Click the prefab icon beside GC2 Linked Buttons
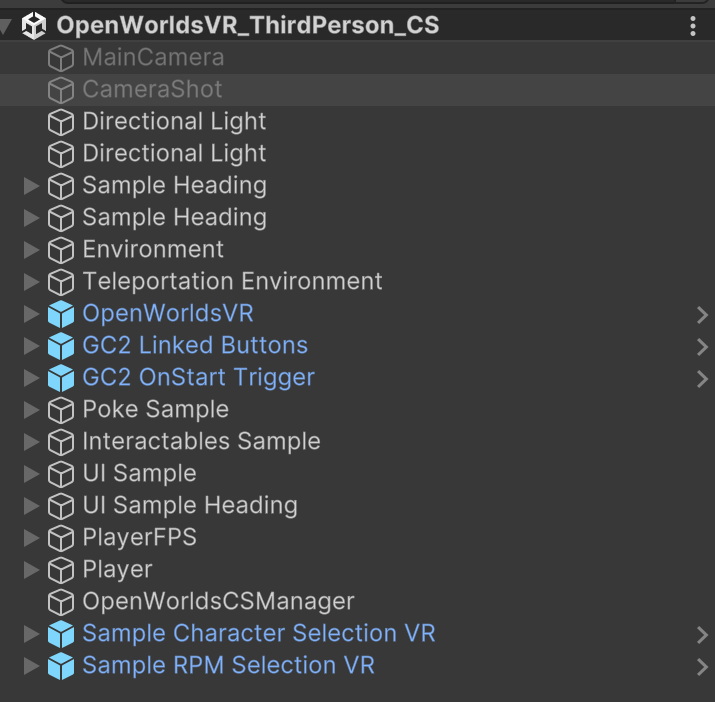Image resolution: width=715 pixels, height=702 pixels. [61, 346]
